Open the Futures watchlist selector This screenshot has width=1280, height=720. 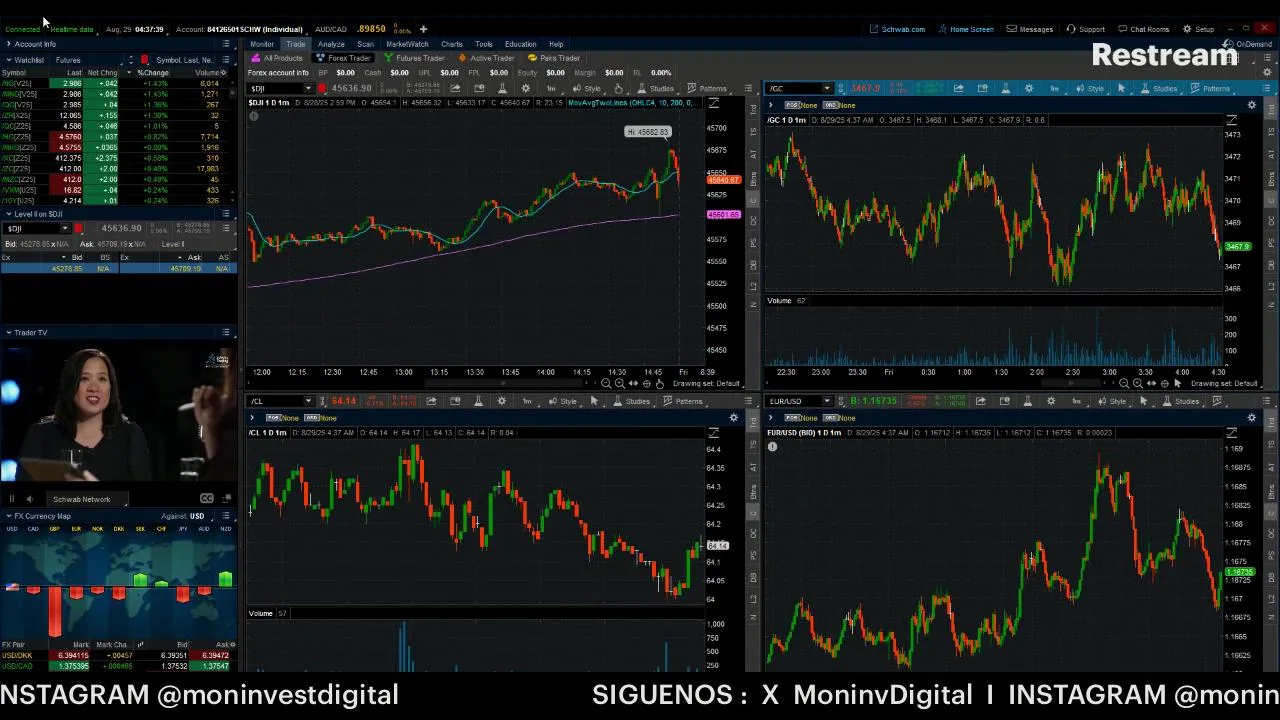tap(85, 60)
